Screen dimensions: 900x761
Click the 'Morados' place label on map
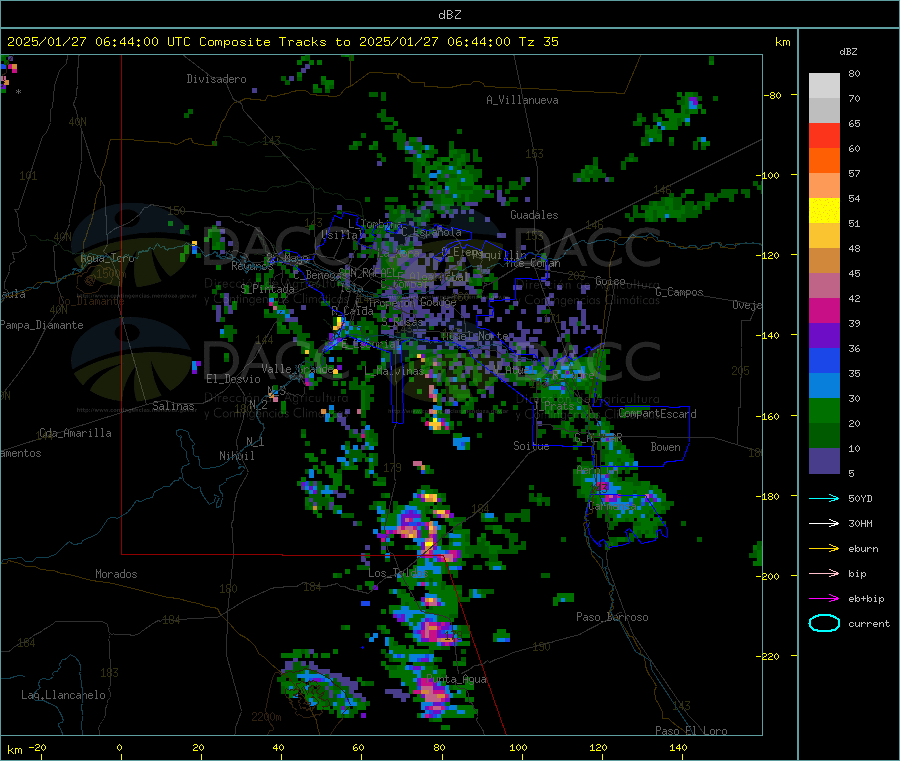pos(116,574)
